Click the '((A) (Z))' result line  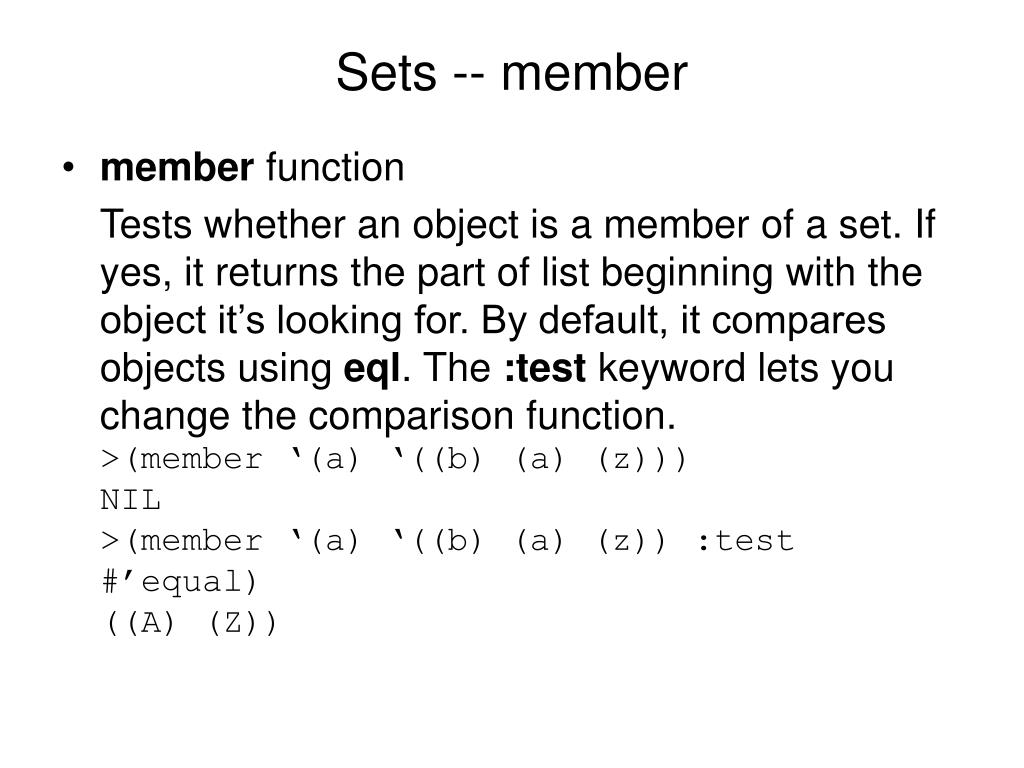[x=191, y=623]
